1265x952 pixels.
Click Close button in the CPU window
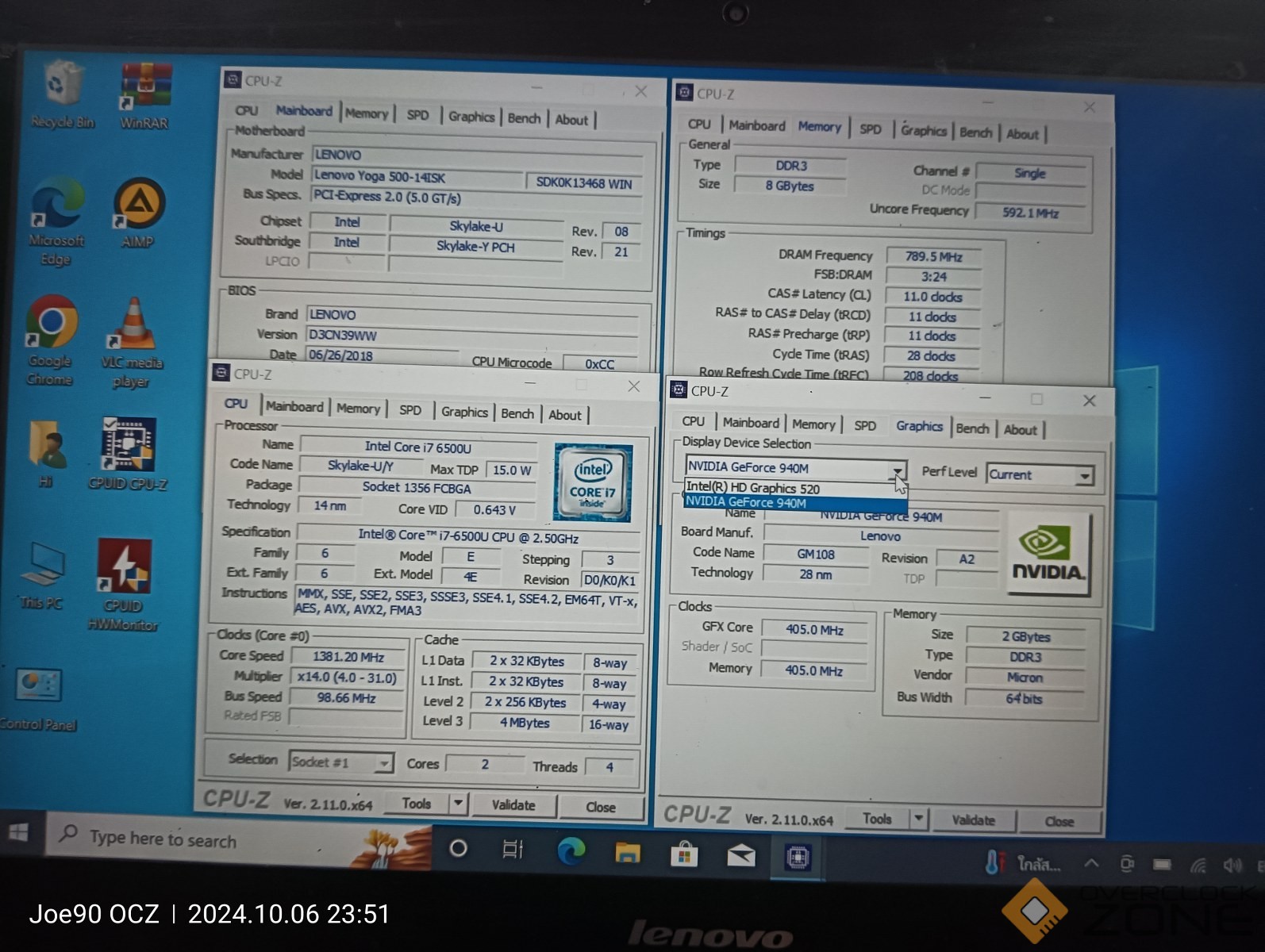pos(601,807)
